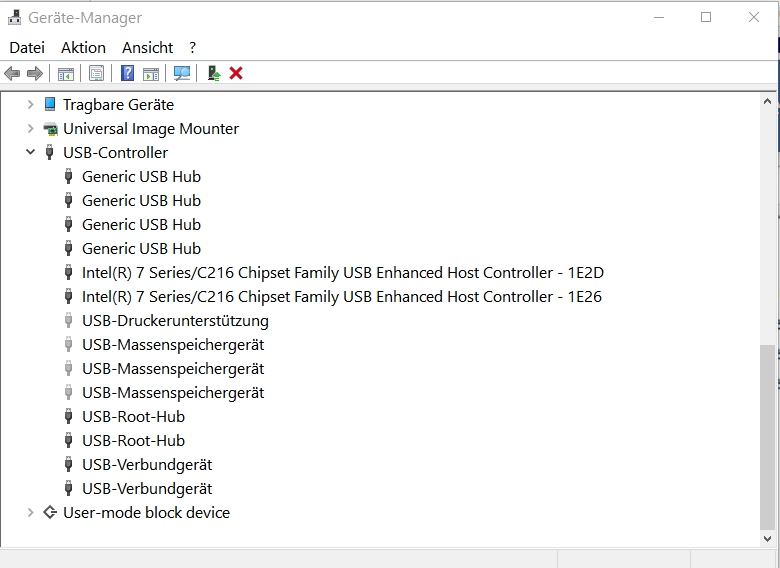Click the forward arrow toolbar icon
The width and height of the screenshot is (780, 568).
[x=35, y=73]
